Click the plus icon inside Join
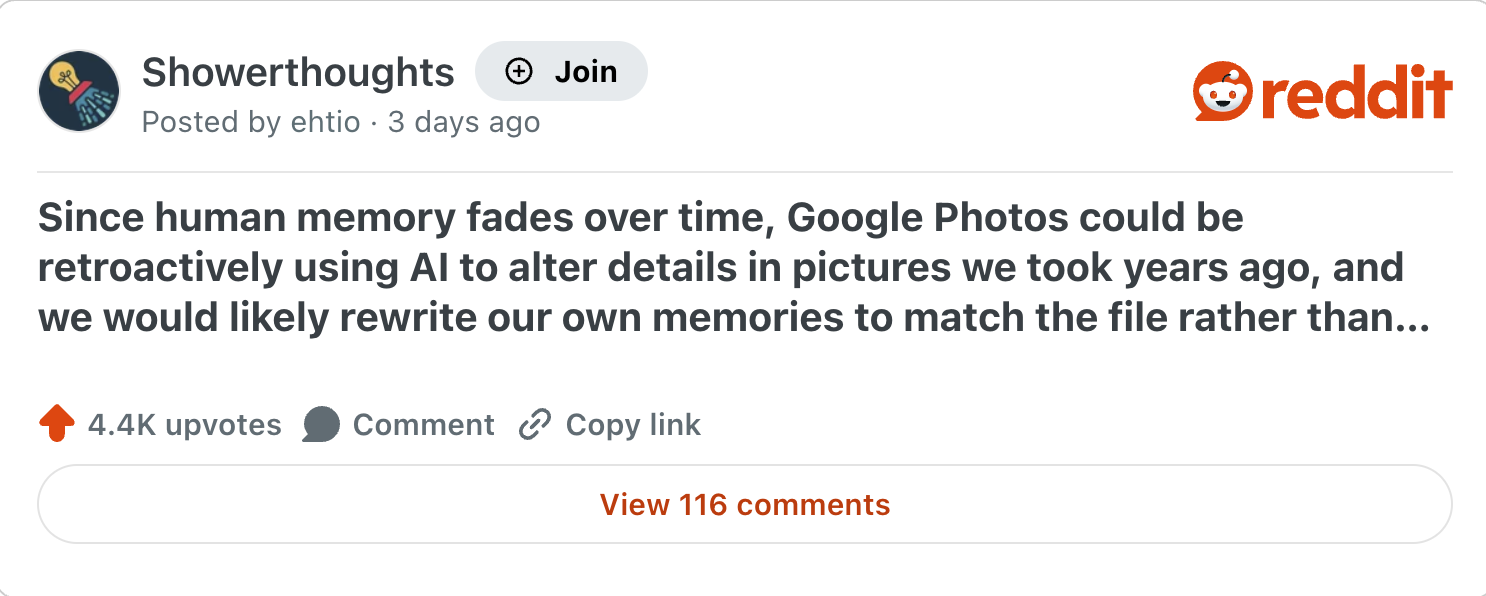 pos(519,72)
